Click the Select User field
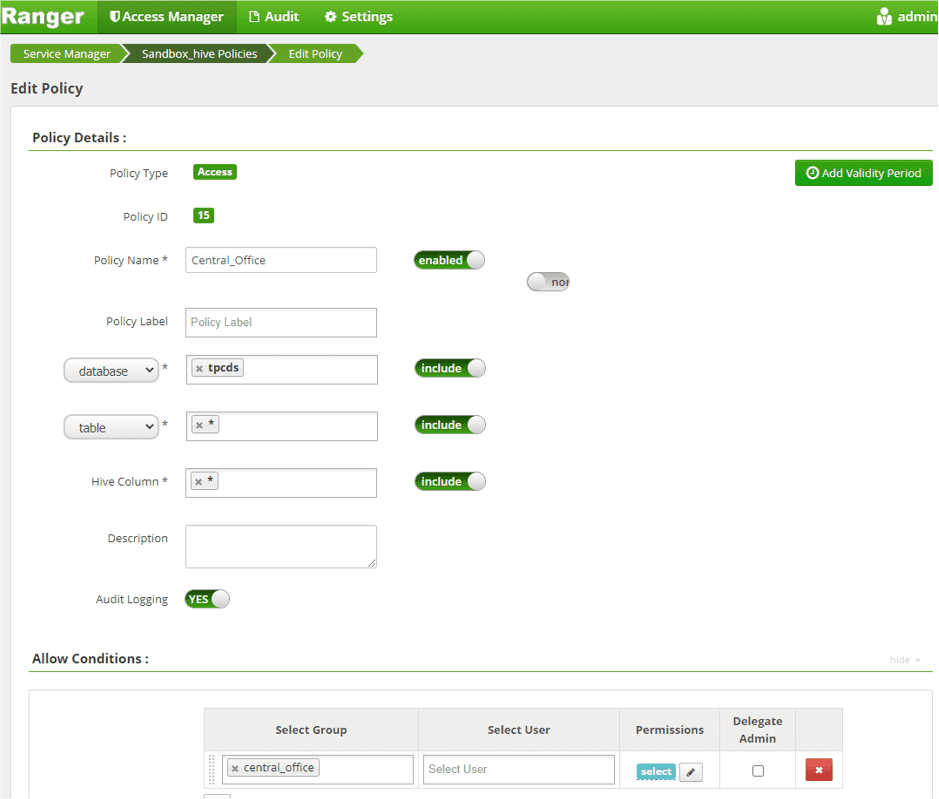The height and width of the screenshot is (799, 939). click(519, 769)
